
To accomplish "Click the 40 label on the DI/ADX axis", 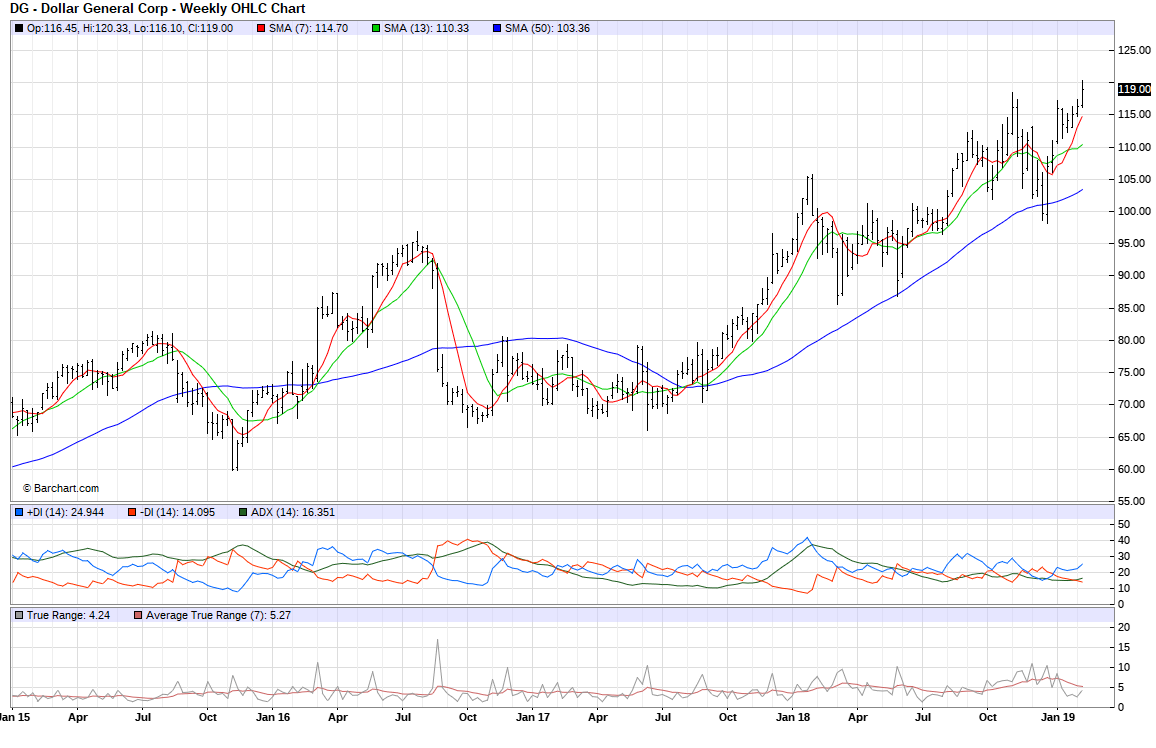I will click(1124, 541).
